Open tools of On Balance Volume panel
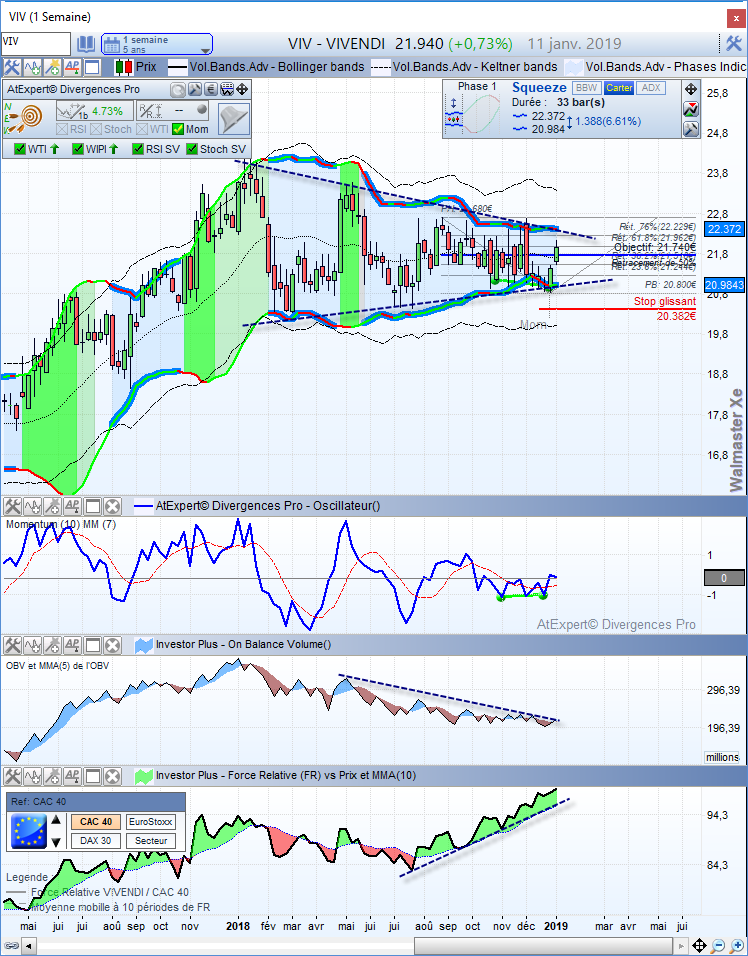The width and height of the screenshot is (748, 956). click(12, 645)
